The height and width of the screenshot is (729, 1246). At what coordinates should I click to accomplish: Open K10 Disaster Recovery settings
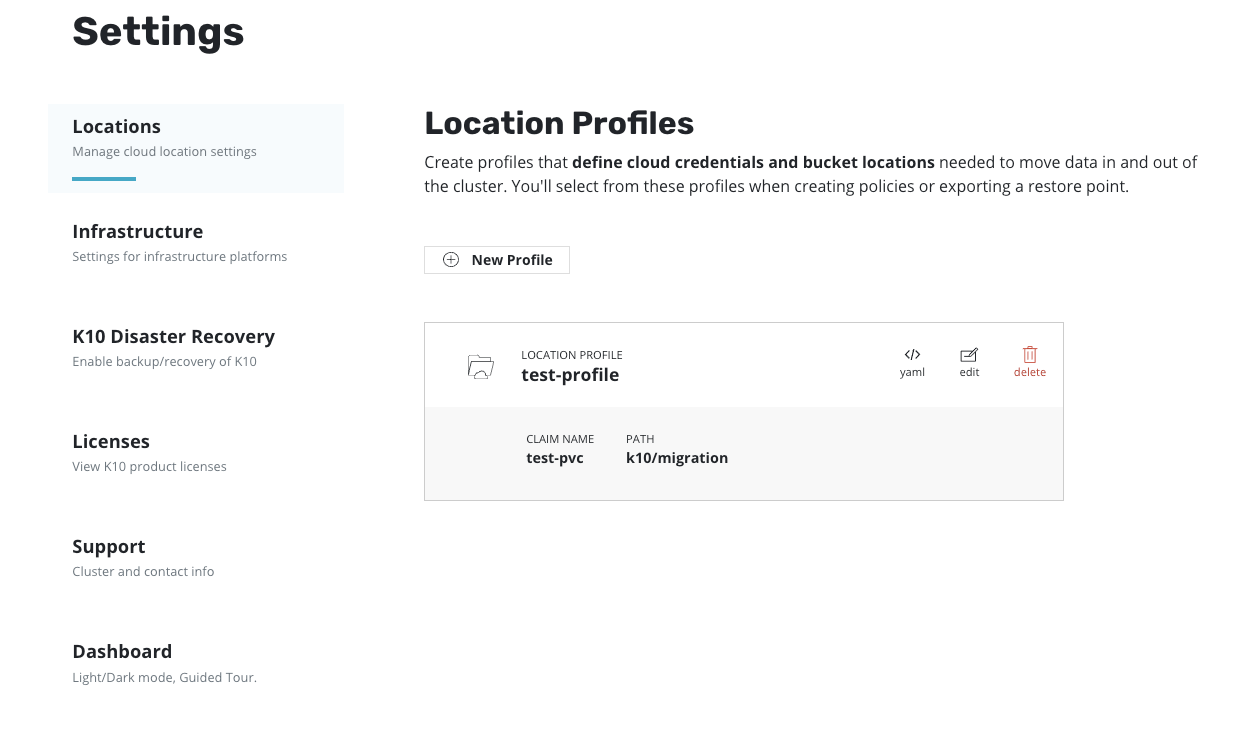point(174,336)
